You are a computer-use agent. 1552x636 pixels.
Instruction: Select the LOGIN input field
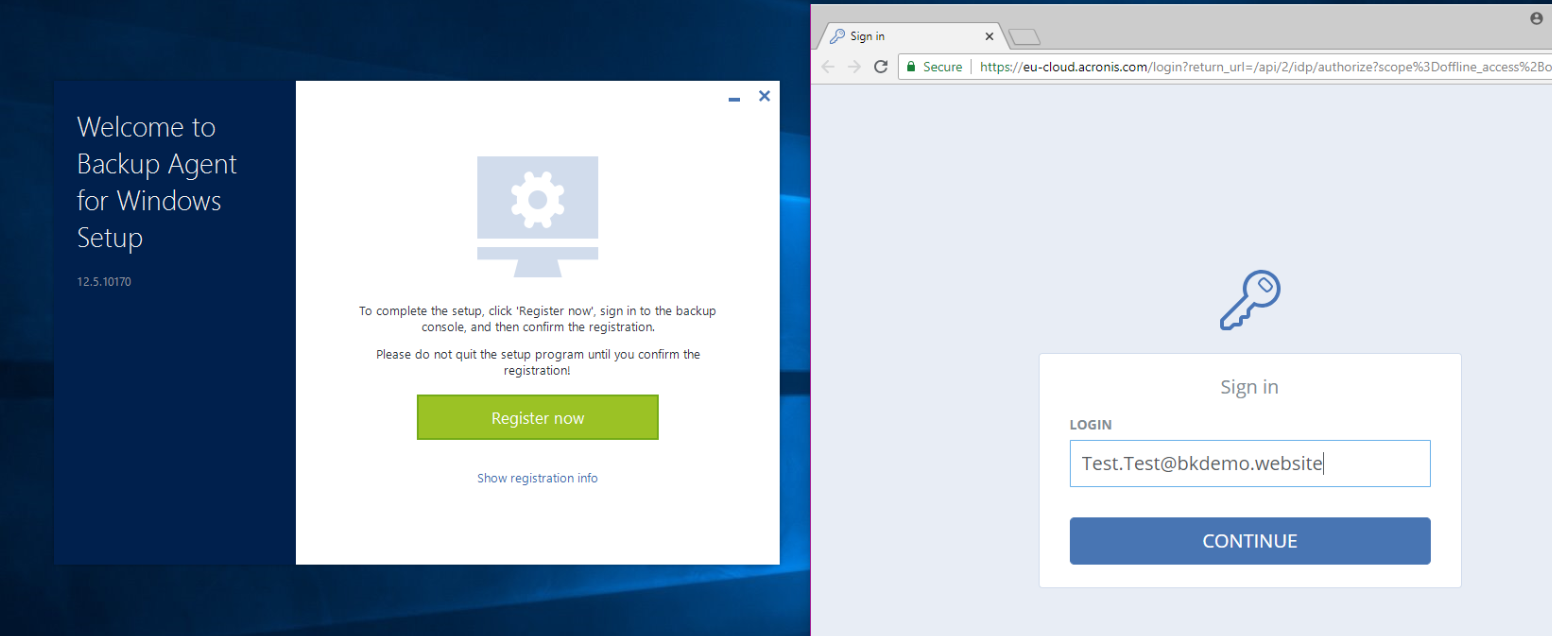[x=1249, y=463]
